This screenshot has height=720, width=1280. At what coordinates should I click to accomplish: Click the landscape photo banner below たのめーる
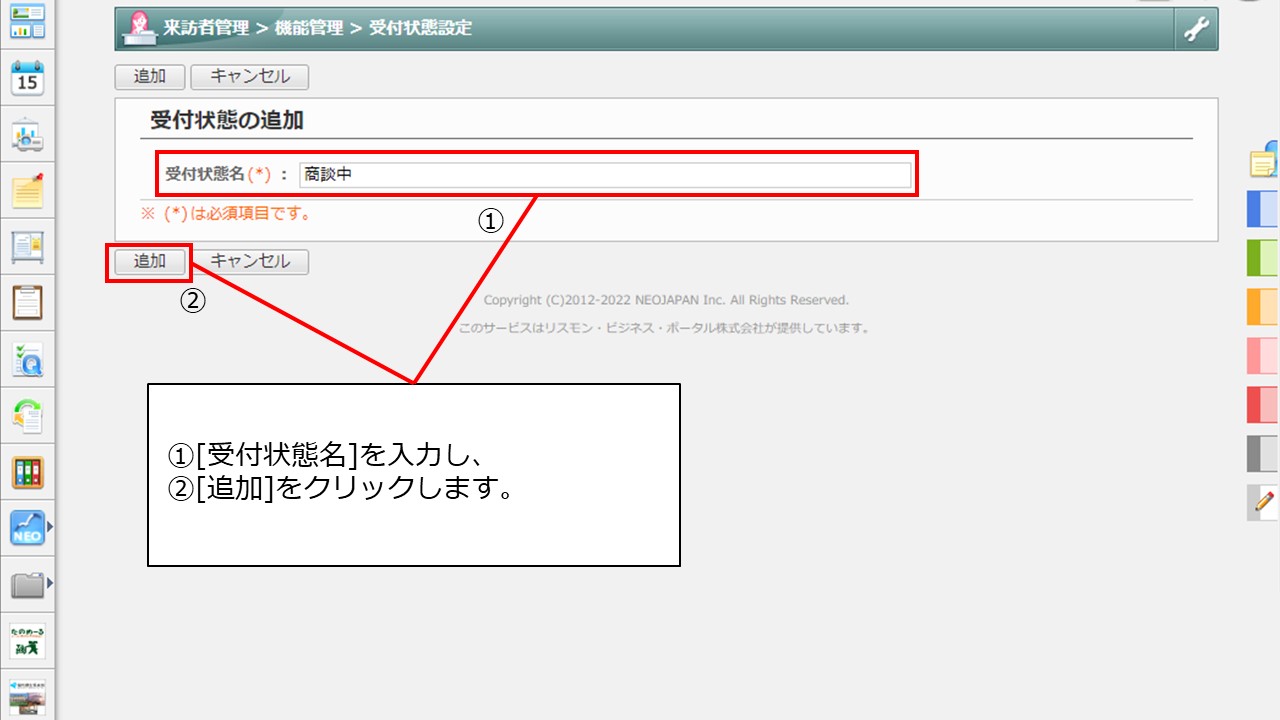[27, 695]
